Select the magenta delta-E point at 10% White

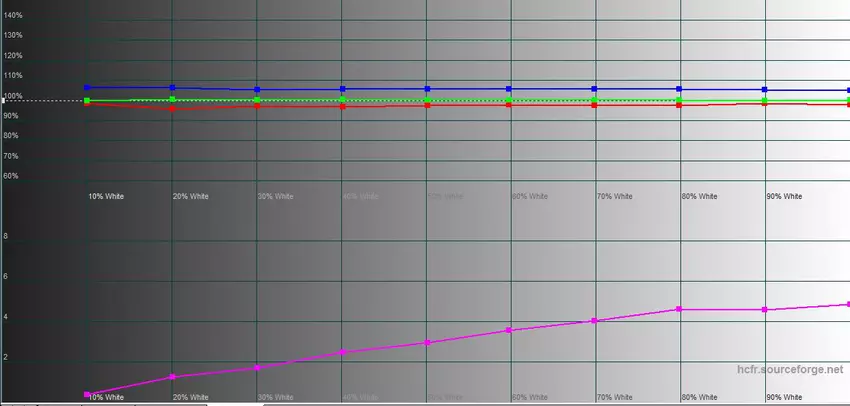(x=87, y=395)
